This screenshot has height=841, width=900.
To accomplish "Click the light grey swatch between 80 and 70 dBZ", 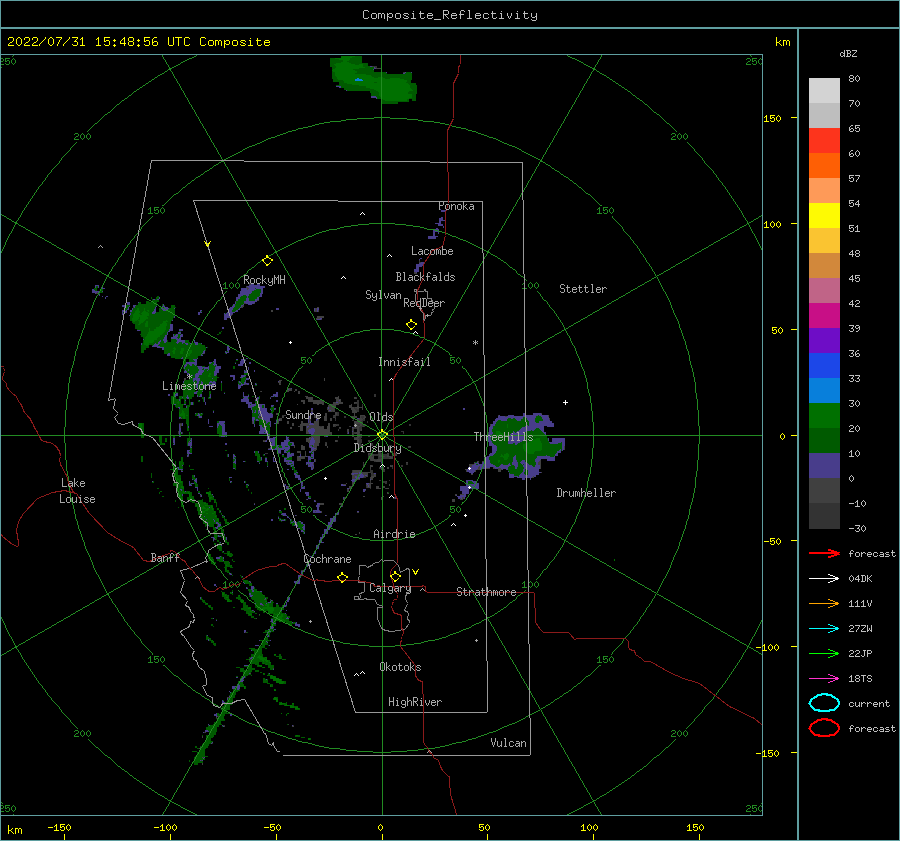I will pyautogui.click(x=824, y=91).
